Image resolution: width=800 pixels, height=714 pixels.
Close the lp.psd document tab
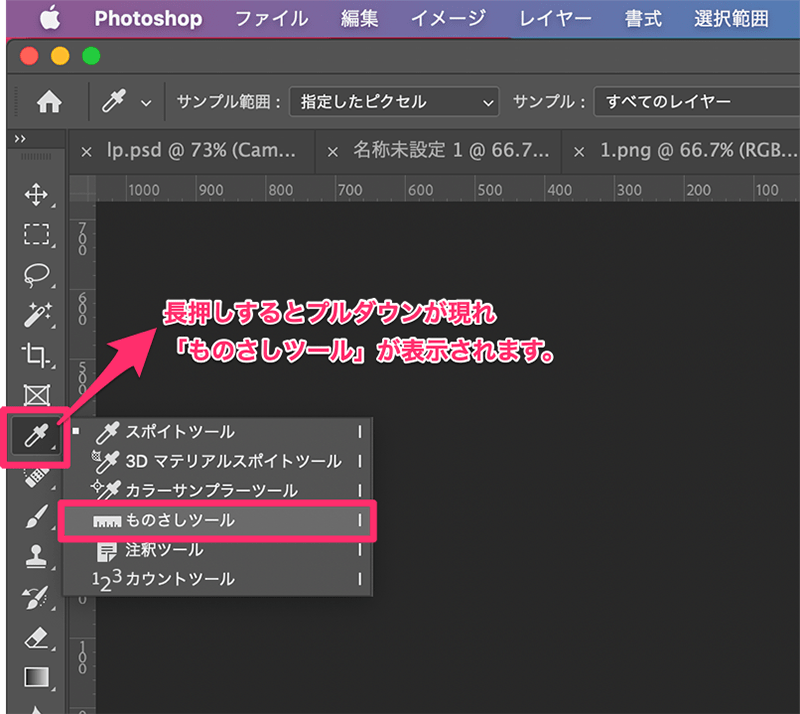[85, 151]
